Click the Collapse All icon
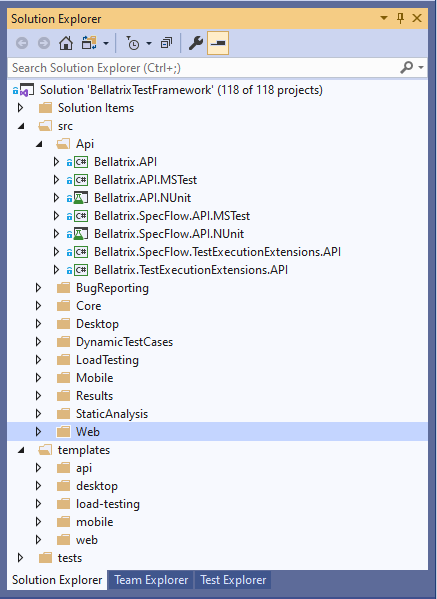Image resolution: width=437 pixels, height=599 pixels. point(166,43)
